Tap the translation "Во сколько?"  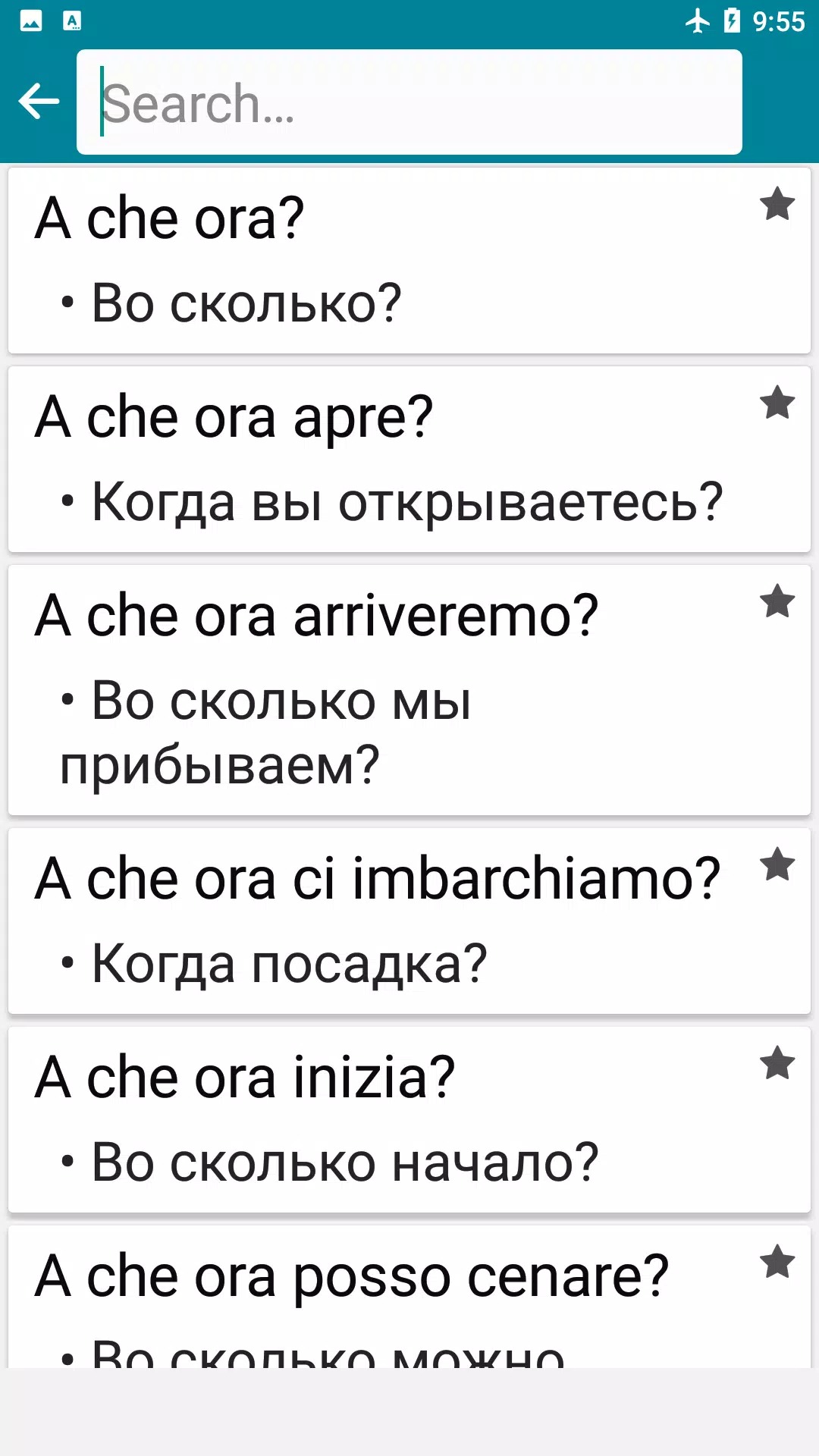click(x=246, y=303)
